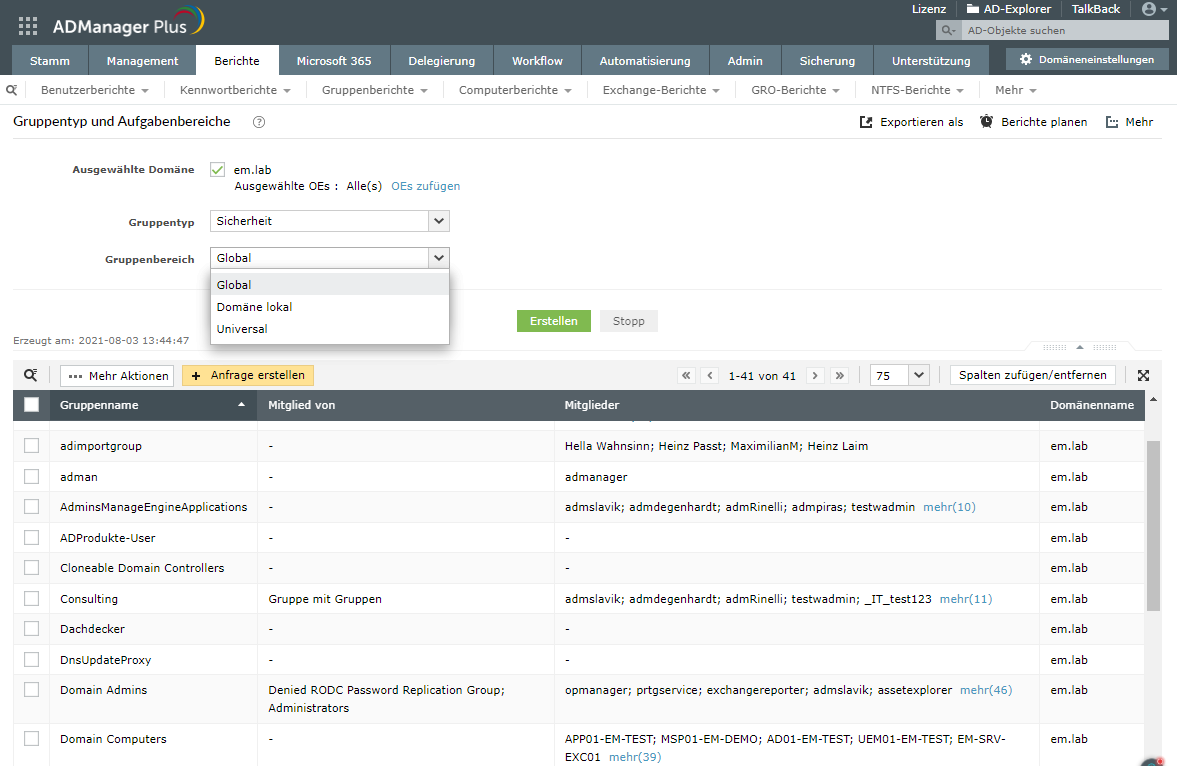
Task: Click the OEs zufügen link
Action: click(426, 186)
